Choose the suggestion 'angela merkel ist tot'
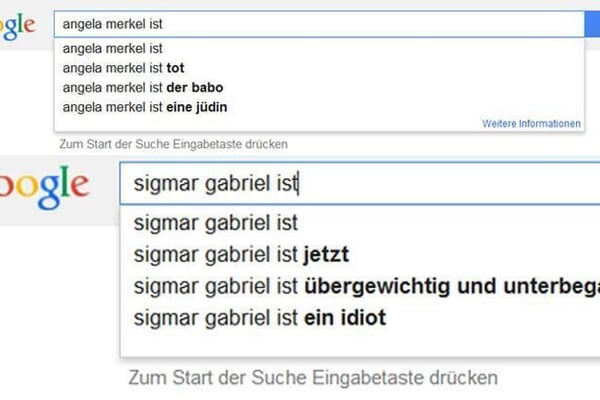The image size is (600, 400). click(x=124, y=68)
